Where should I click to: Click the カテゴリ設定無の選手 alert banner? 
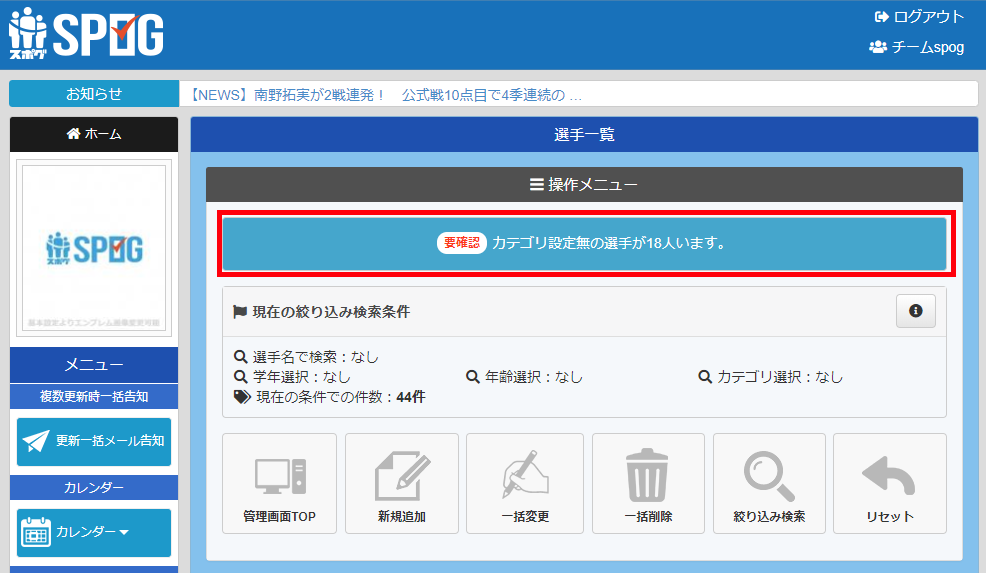click(584, 243)
